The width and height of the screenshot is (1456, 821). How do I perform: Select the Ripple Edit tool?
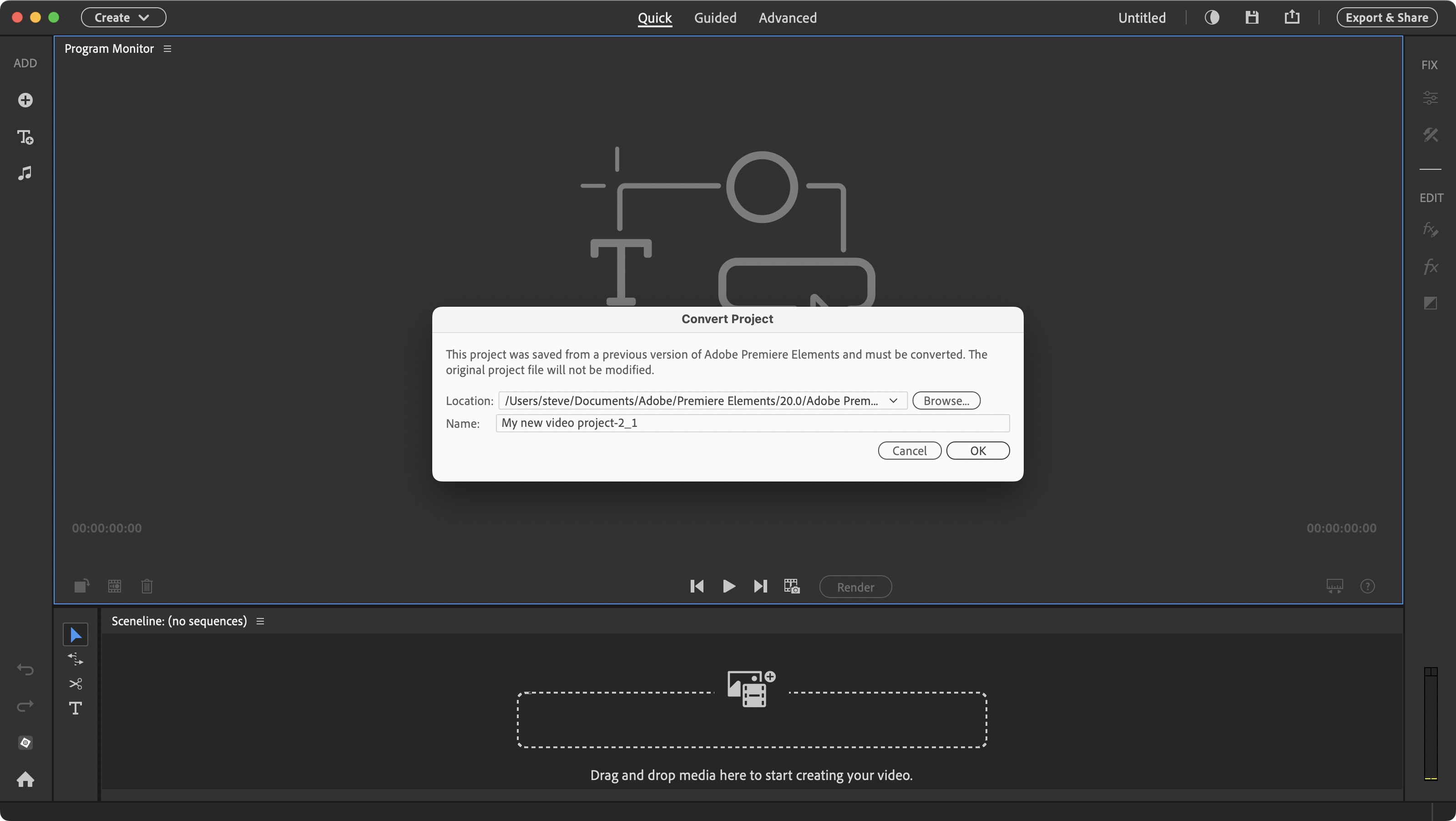(75, 659)
